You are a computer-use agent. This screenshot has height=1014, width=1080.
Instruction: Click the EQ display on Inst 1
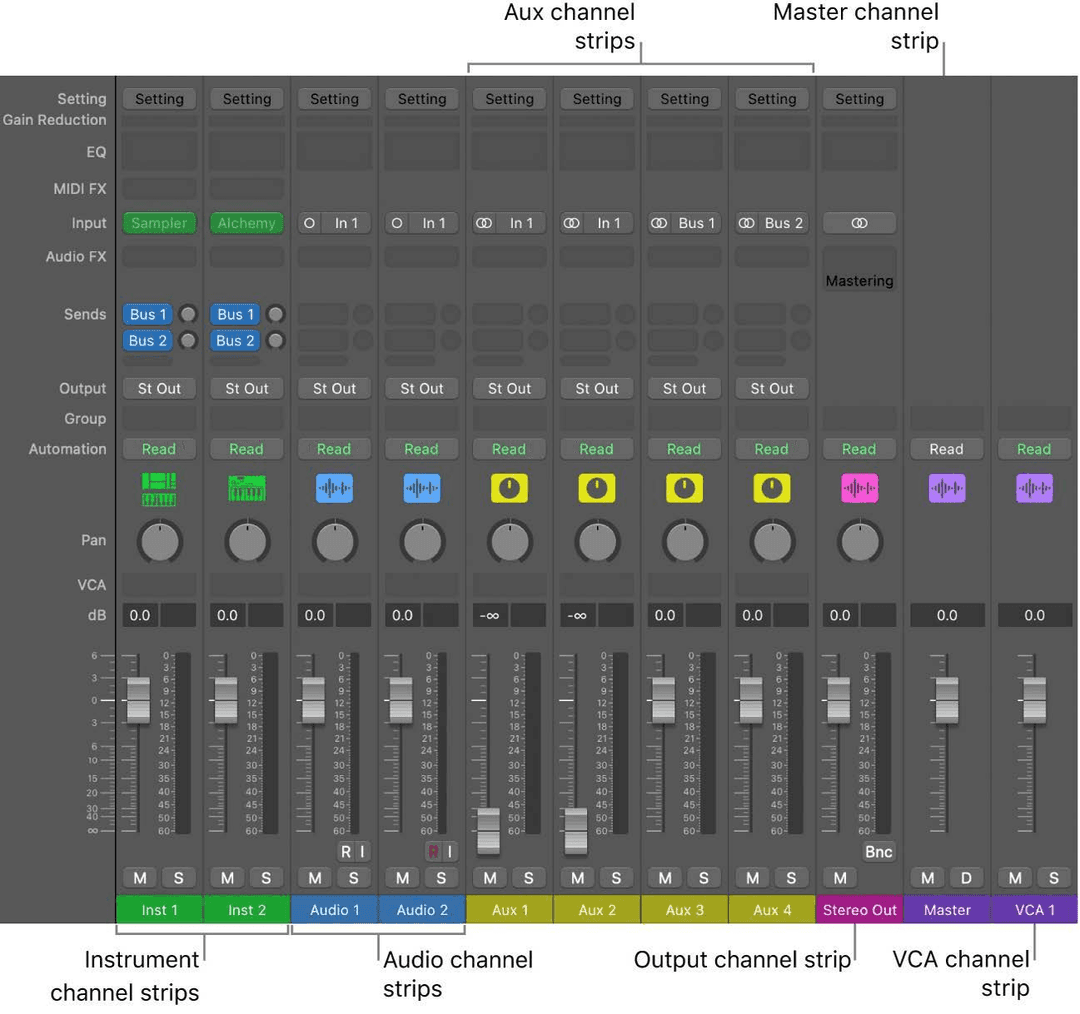(x=159, y=152)
